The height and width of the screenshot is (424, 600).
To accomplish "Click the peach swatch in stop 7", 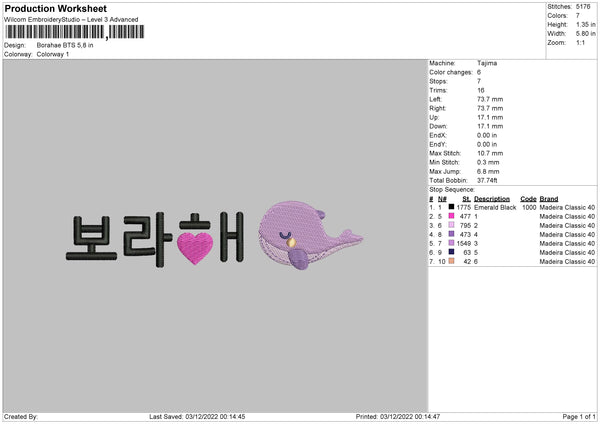I will (x=451, y=261).
